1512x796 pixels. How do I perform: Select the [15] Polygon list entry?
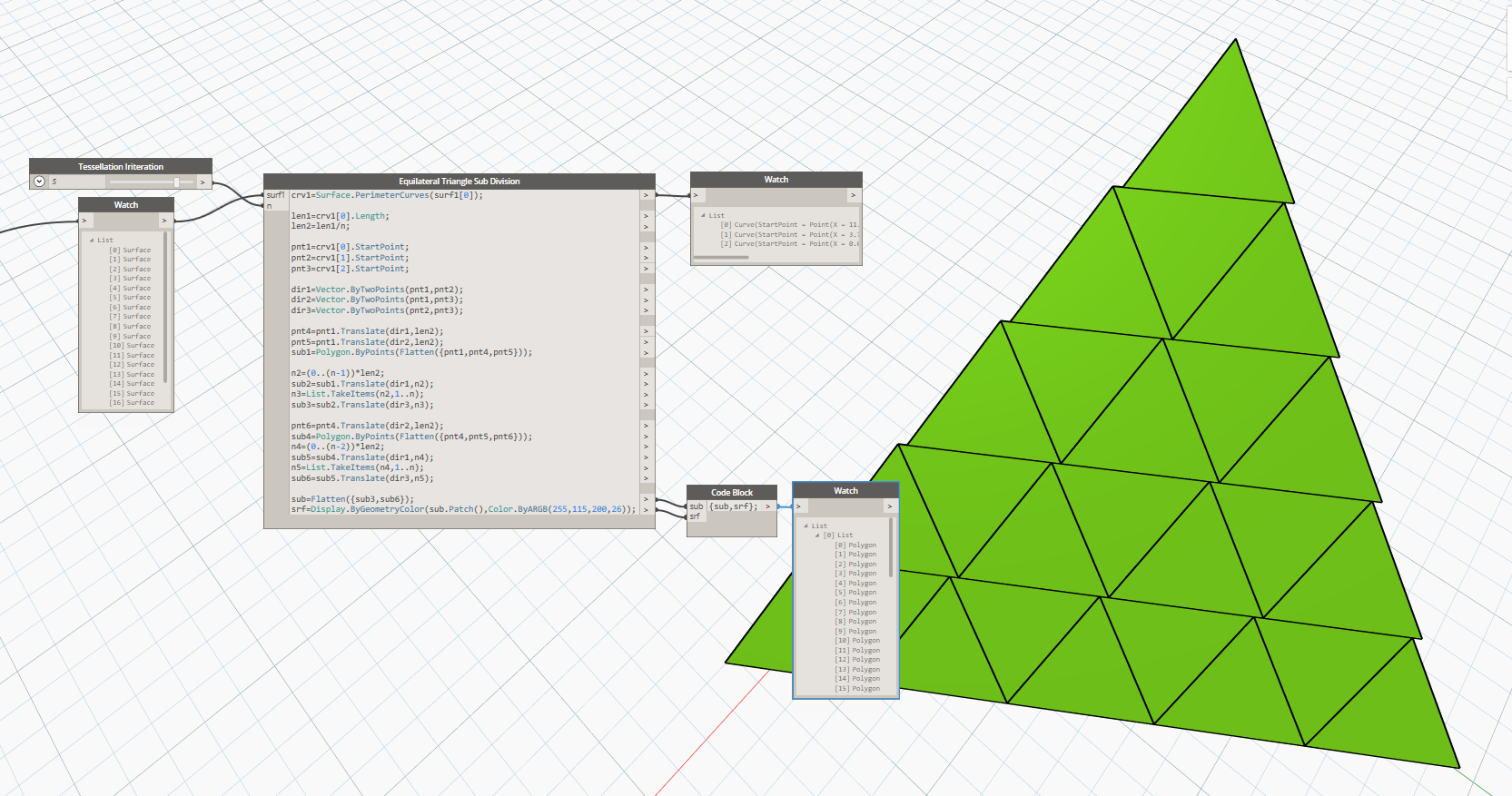(857, 688)
